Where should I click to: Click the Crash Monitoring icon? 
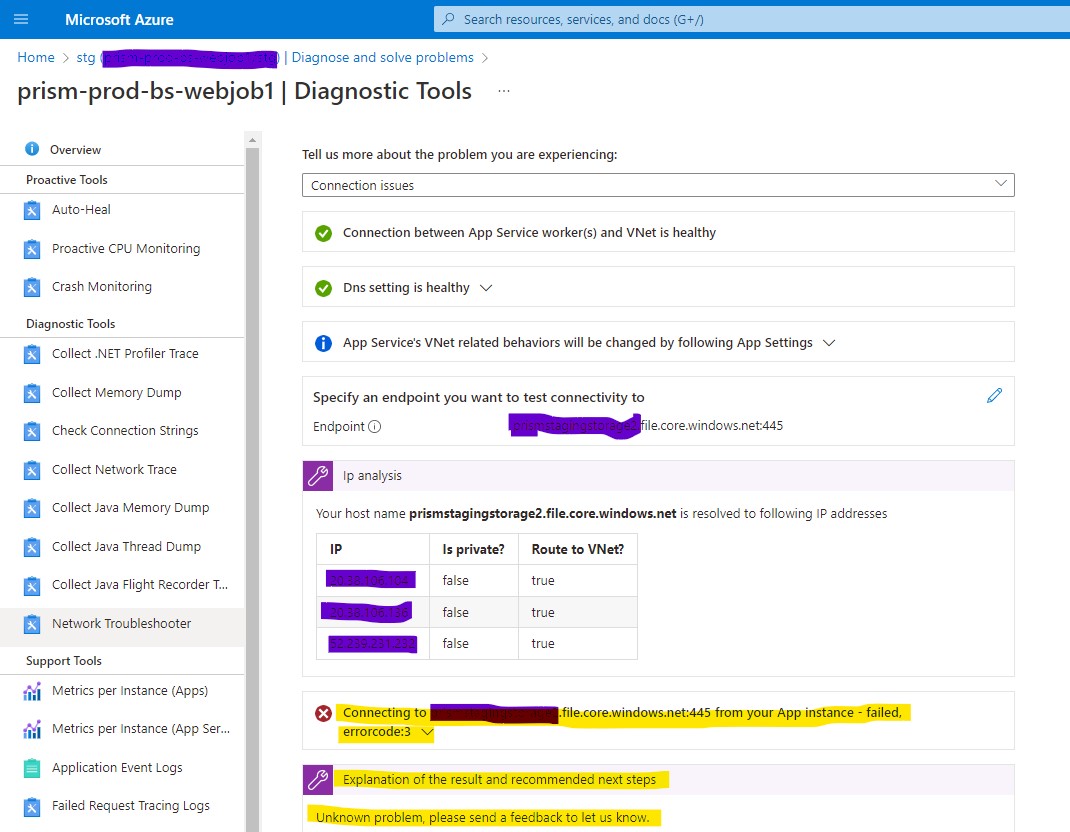tap(31, 287)
